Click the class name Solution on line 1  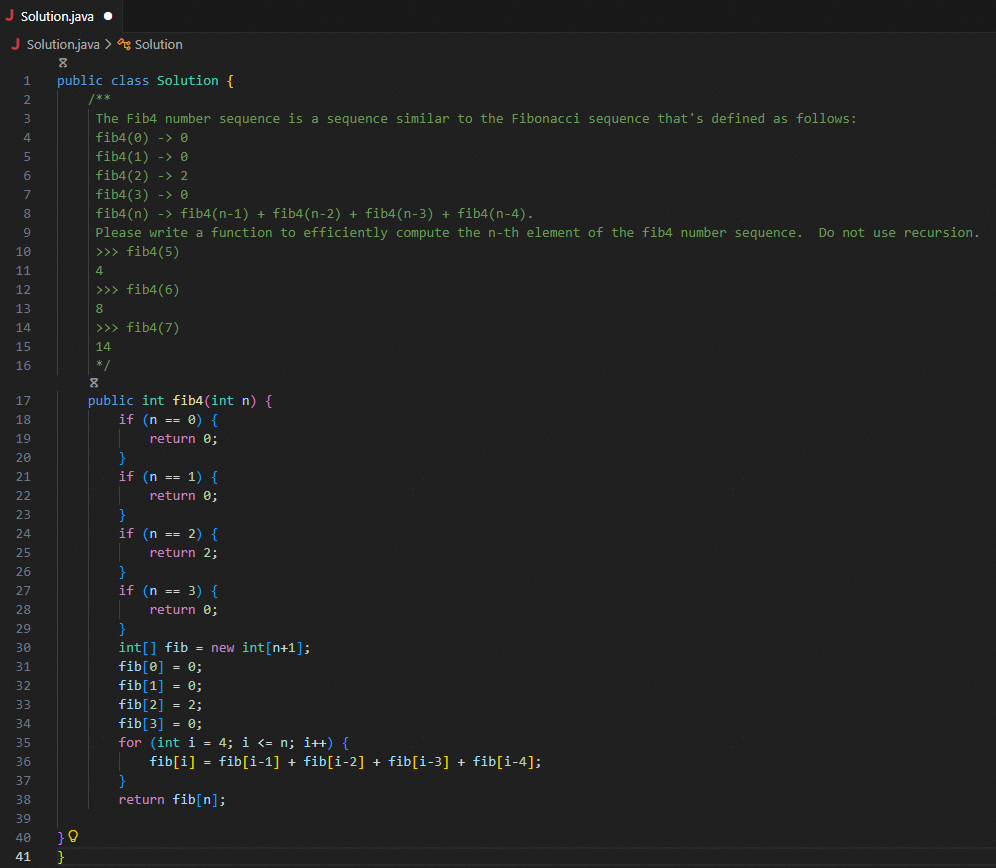(187, 81)
